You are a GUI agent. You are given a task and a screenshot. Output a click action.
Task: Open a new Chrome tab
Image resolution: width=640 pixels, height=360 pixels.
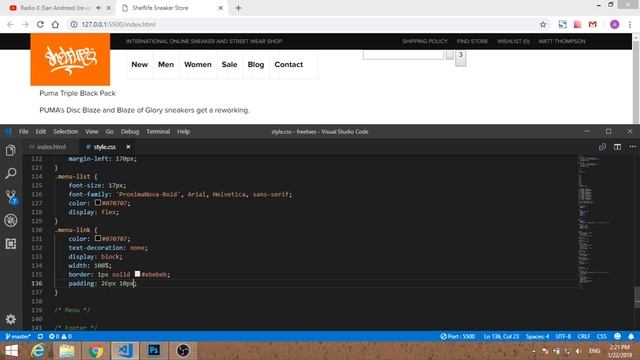point(238,8)
